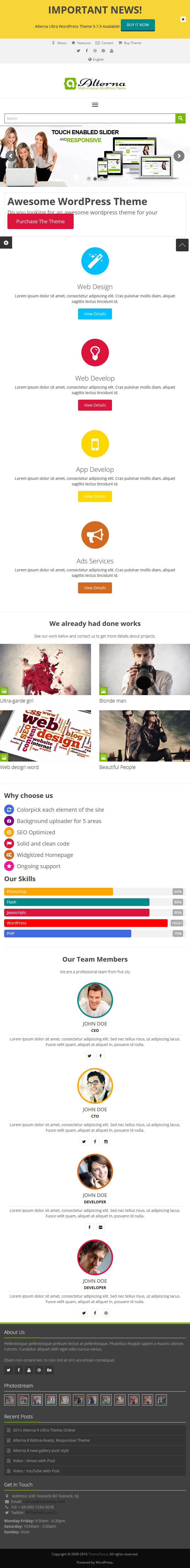Screen dimensions: 190x1568
Task: Click the Web Develop lightbulb icon
Action: pyautogui.click(x=95, y=353)
